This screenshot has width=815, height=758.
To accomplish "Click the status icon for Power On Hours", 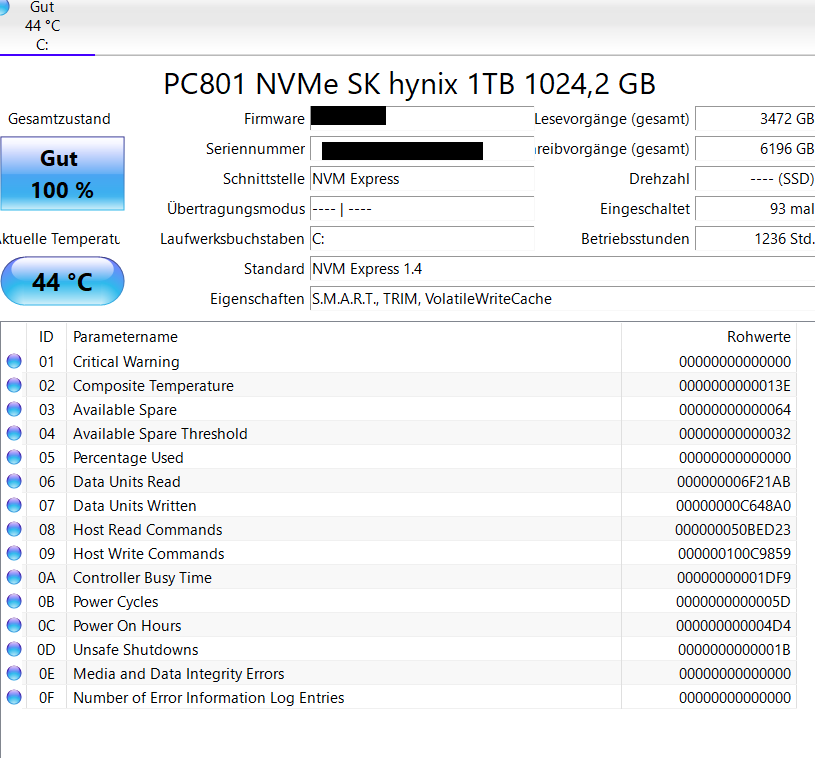I will coord(14,625).
